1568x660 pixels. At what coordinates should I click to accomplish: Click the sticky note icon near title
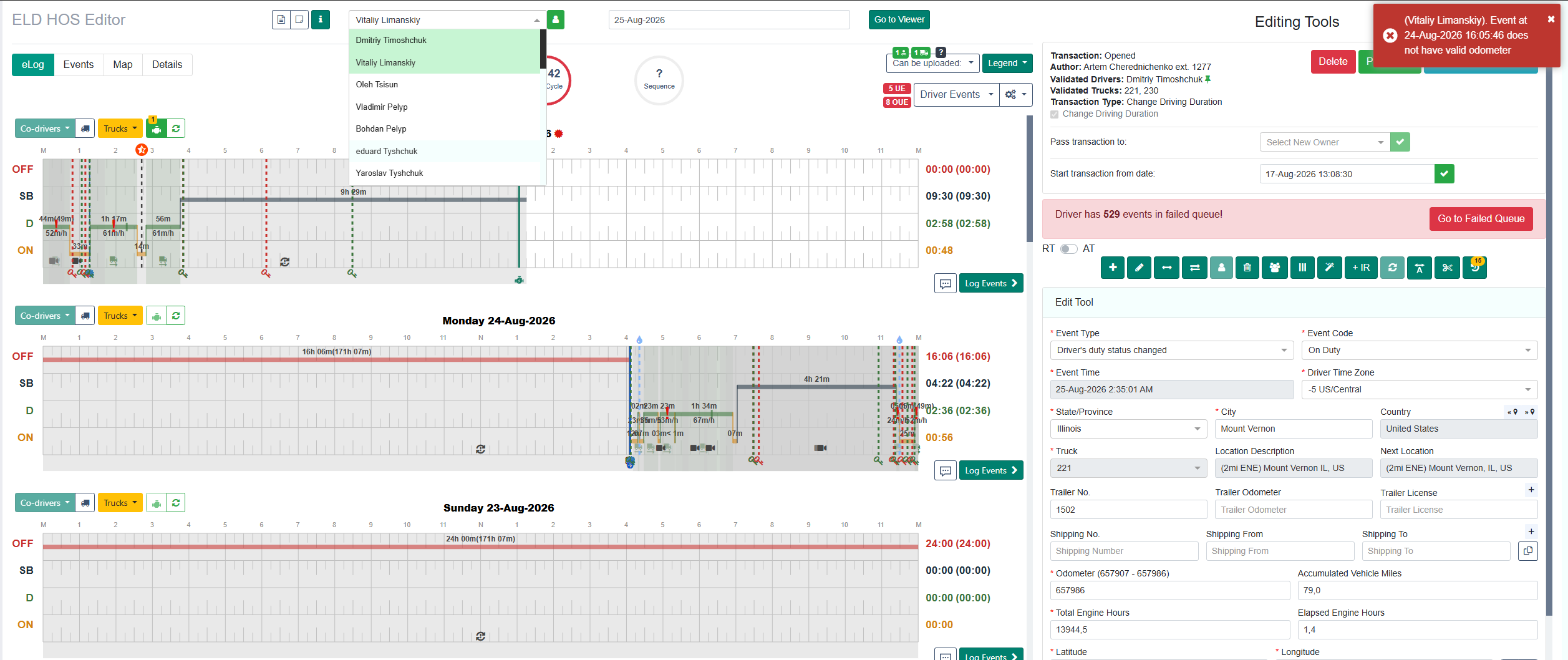(299, 19)
